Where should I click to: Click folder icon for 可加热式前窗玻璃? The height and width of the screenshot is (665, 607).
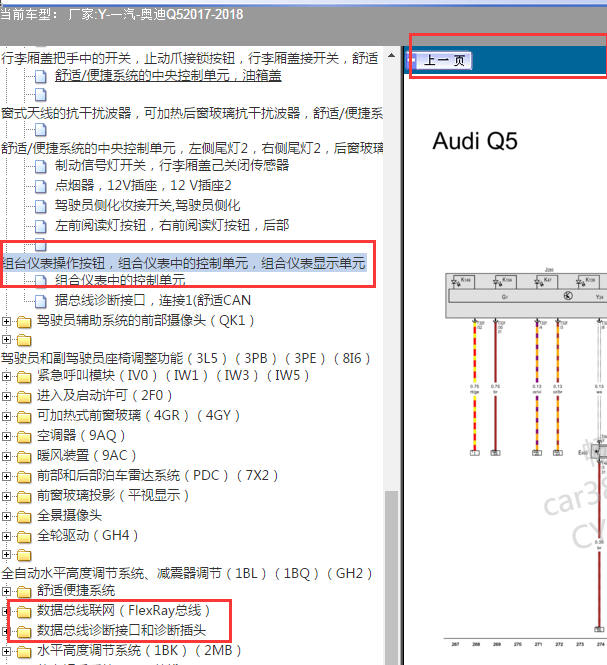(24, 416)
